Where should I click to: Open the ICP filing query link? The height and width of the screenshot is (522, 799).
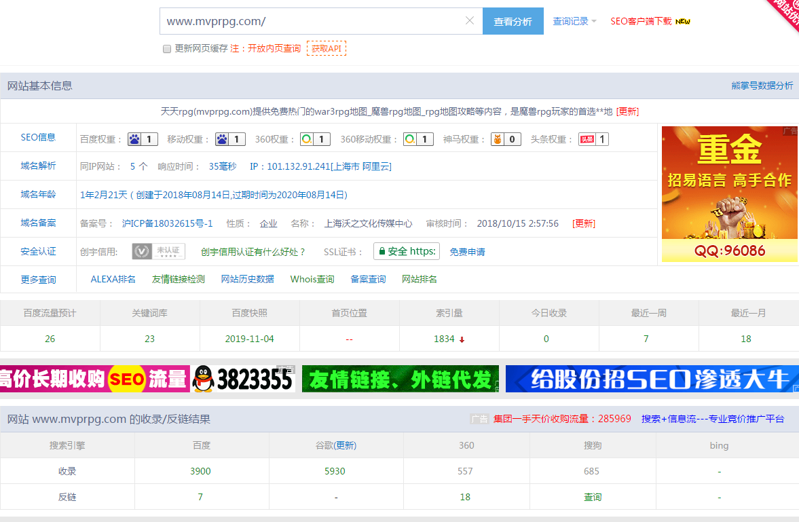368,279
